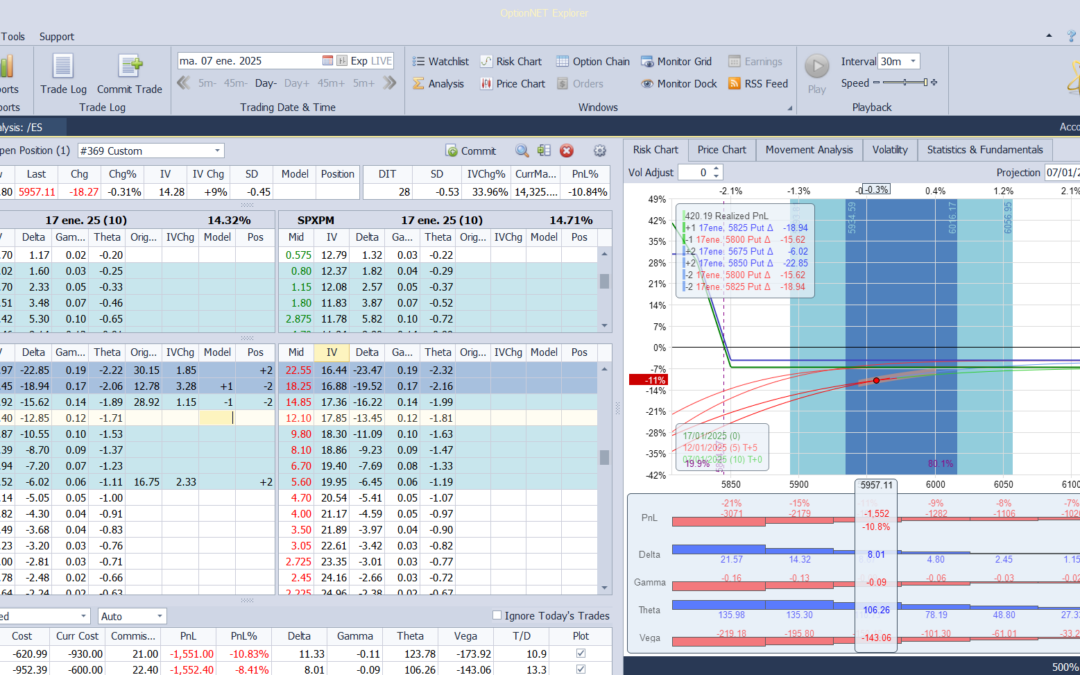The width and height of the screenshot is (1080, 675).
Task: Switch to the Volatility tab
Action: point(889,149)
